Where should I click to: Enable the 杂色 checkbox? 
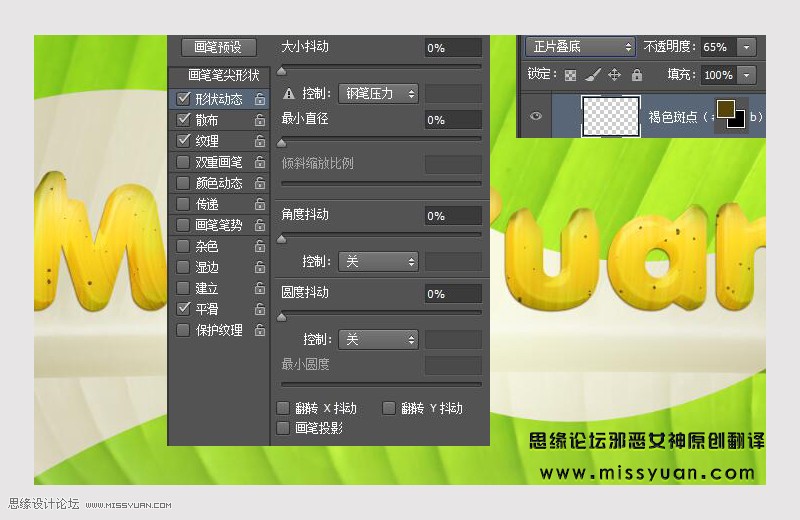point(183,246)
